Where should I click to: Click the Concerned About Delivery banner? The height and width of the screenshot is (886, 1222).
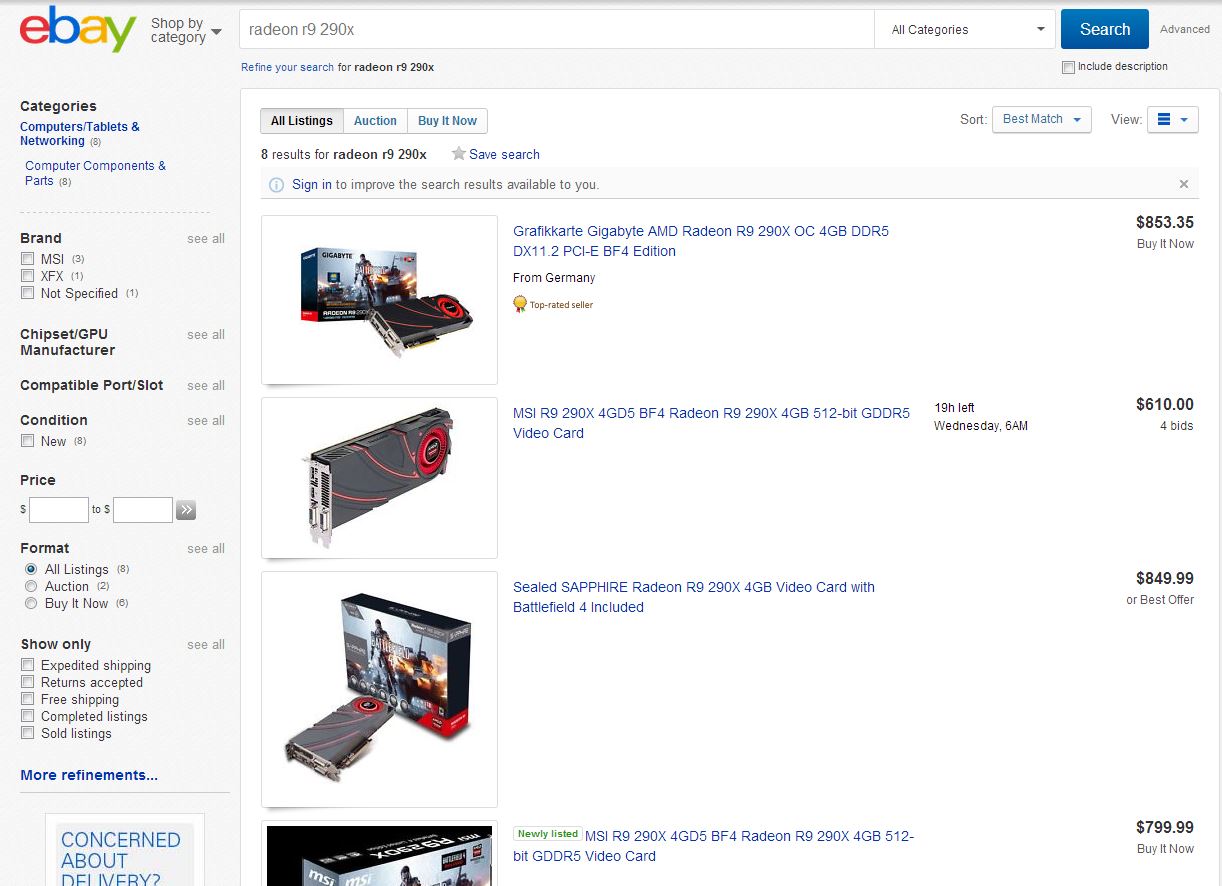[125, 850]
